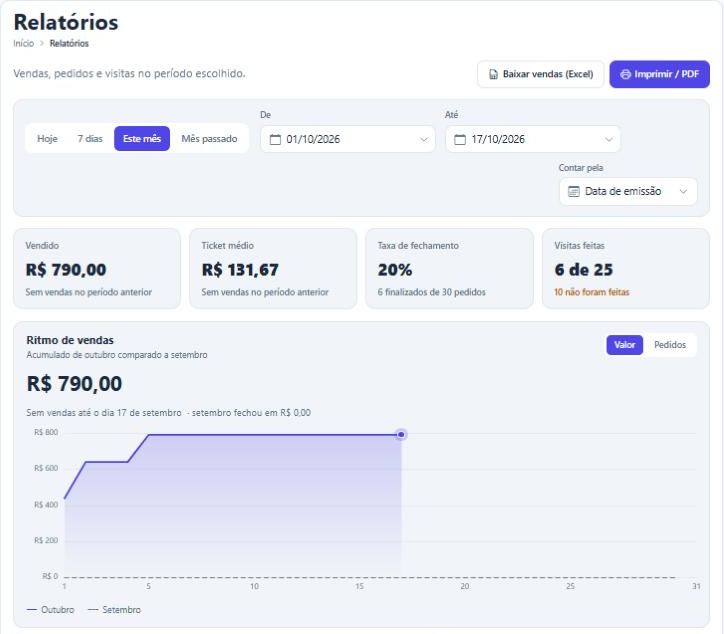Click 'Sem vendas até o dia 17 de setembro' note
Screen dimensions: 724x634
pos(104,413)
